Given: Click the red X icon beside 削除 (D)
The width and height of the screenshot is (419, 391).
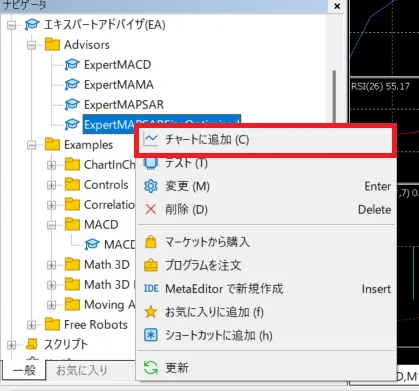Looking at the screenshot, I should tap(151, 209).
